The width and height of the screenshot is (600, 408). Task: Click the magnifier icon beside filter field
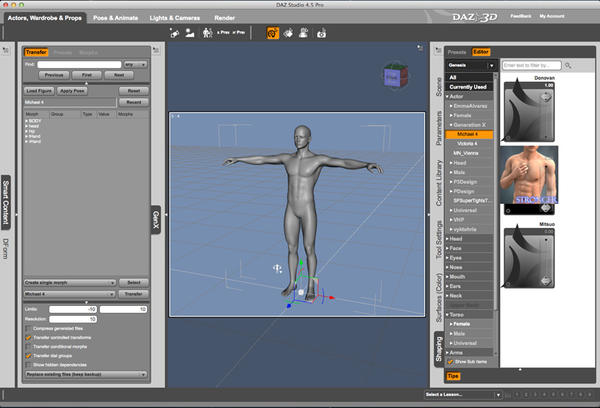click(568, 66)
